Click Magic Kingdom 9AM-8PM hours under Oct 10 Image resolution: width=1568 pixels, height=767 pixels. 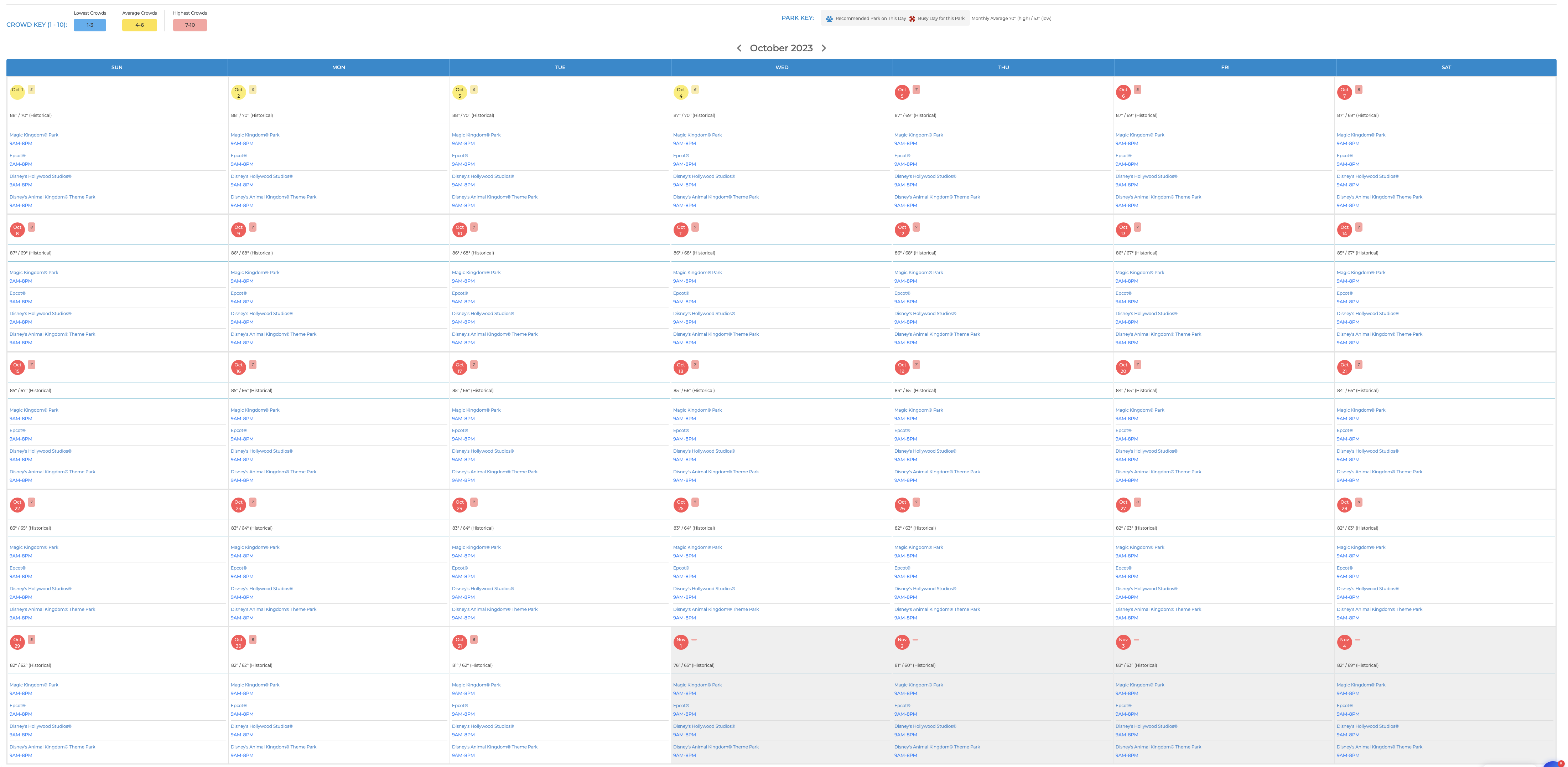point(463,282)
